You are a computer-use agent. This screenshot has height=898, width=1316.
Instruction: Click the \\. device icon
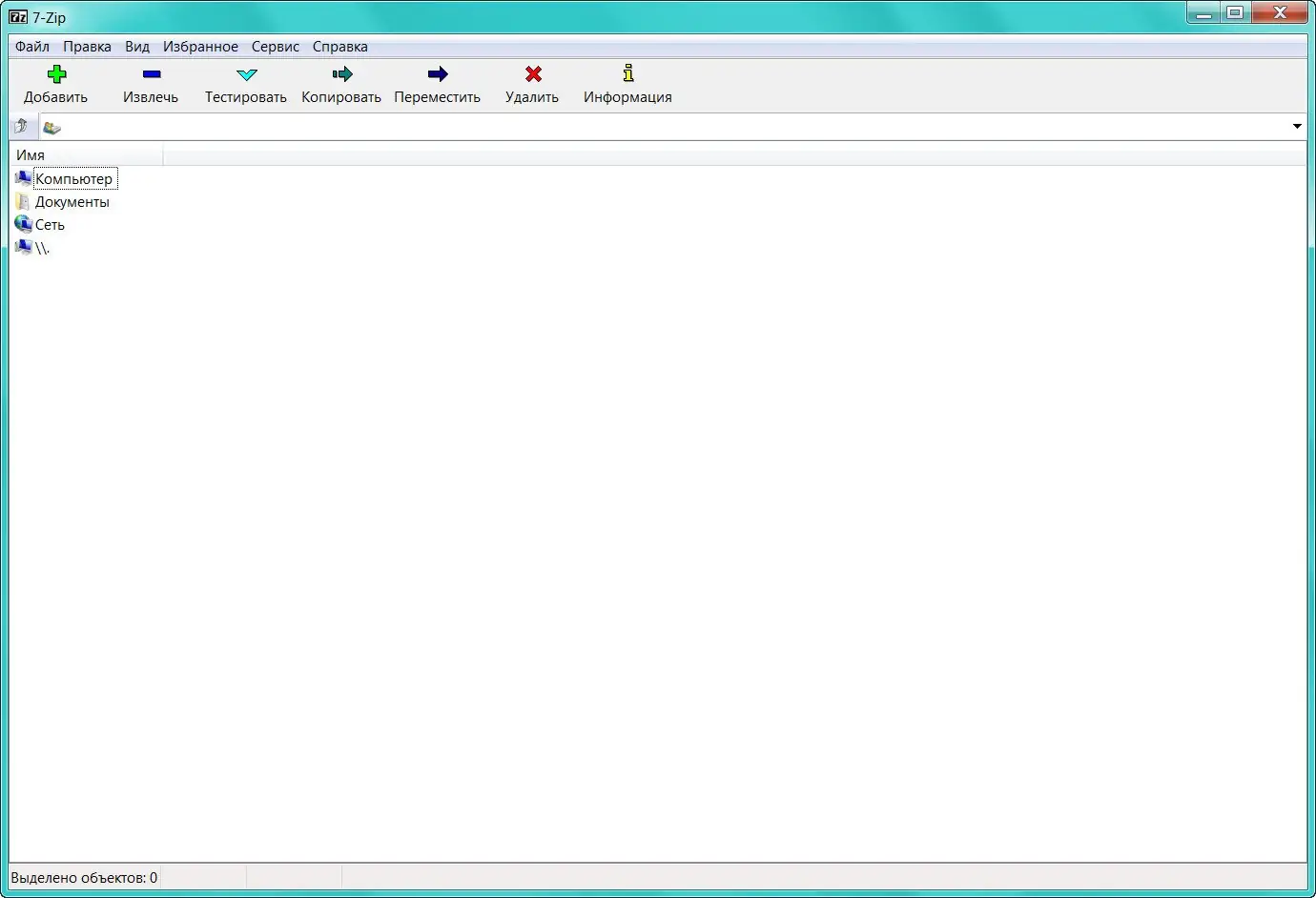pos(24,247)
